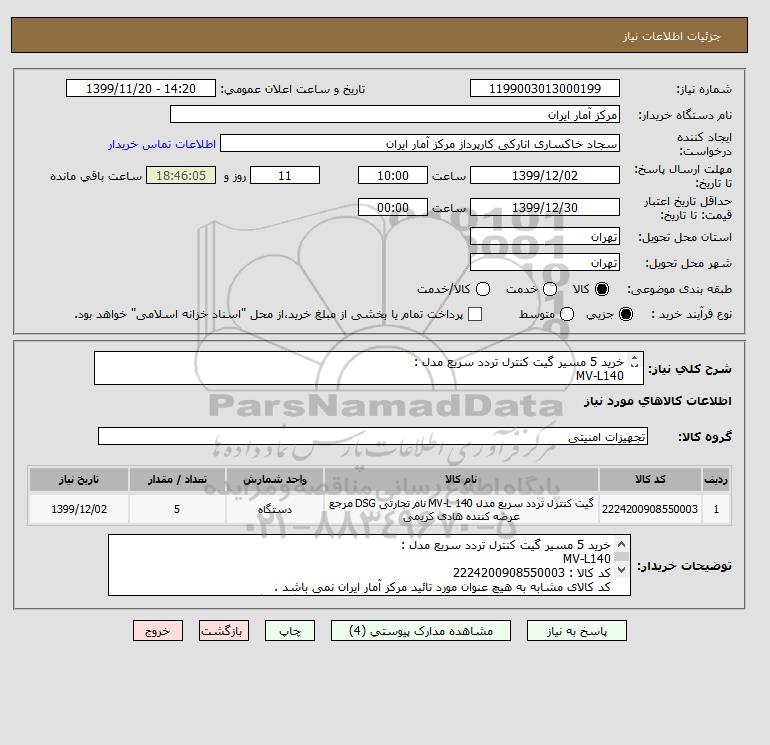Click the تاریخ نیاز column header
770x745 pixels.
79,479
